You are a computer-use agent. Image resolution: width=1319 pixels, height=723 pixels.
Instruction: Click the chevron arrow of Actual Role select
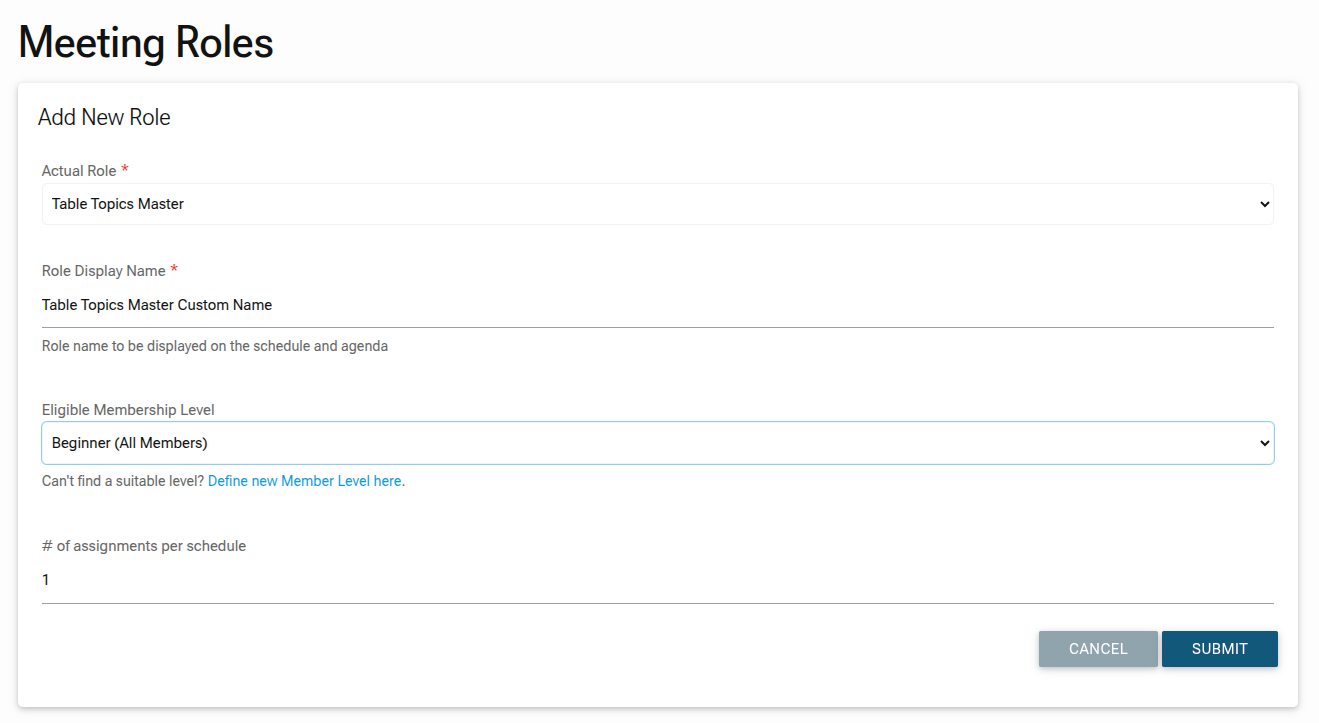(x=1264, y=204)
